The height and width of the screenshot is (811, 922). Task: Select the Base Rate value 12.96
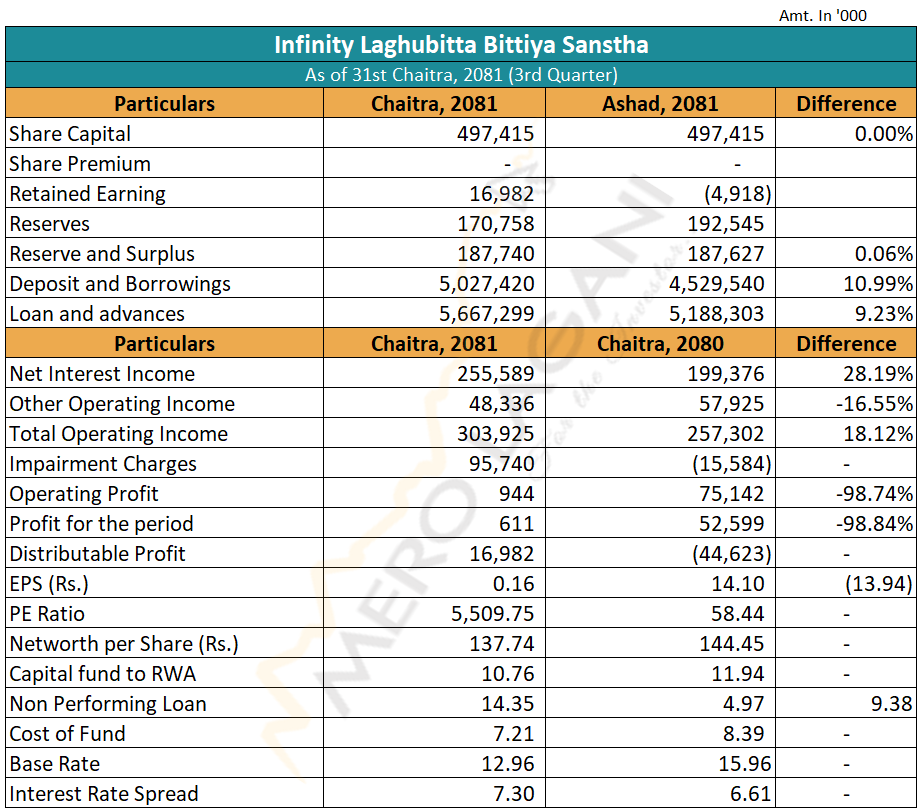click(507, 764)
